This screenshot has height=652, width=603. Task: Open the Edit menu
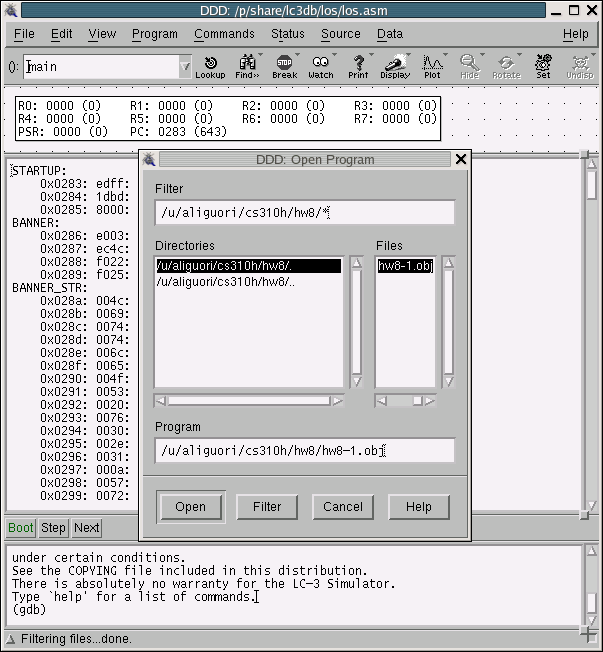point(62,34)
